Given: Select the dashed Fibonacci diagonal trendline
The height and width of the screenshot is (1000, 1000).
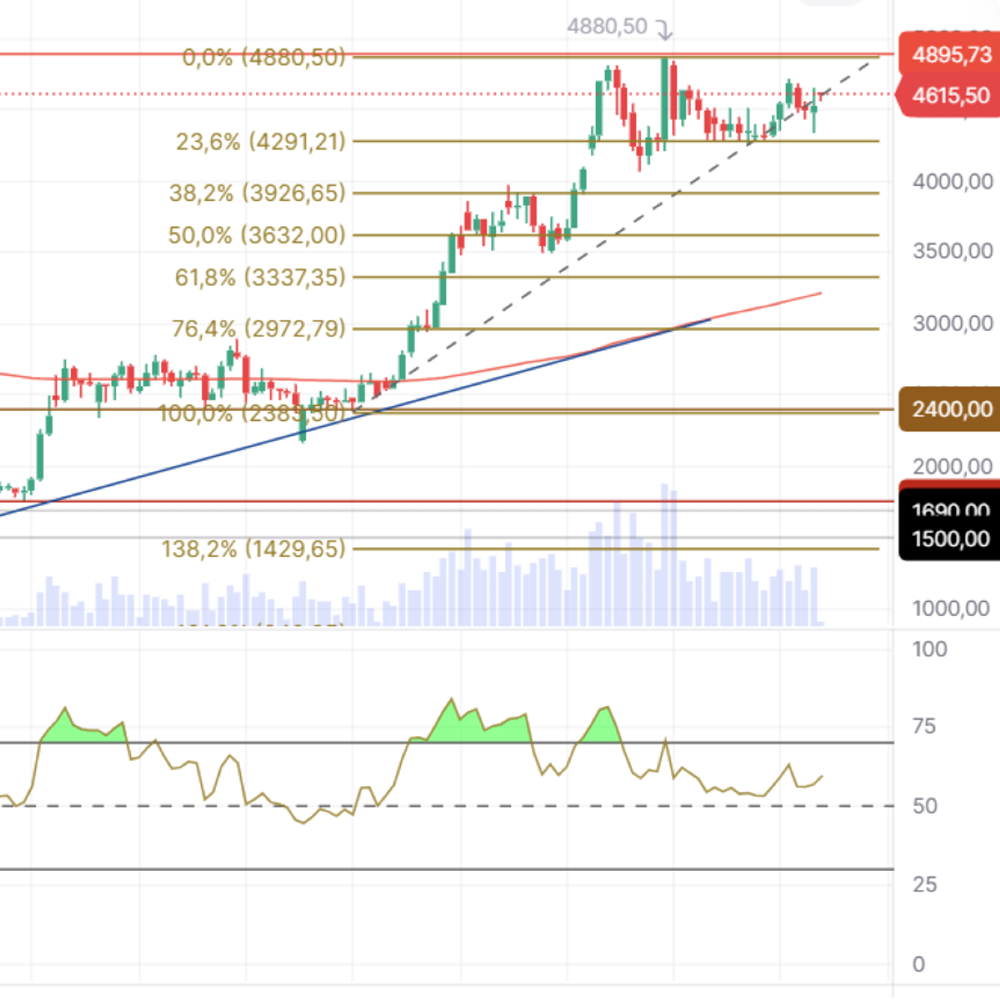Looking at the screenshot, I should (x=612, y=237).
